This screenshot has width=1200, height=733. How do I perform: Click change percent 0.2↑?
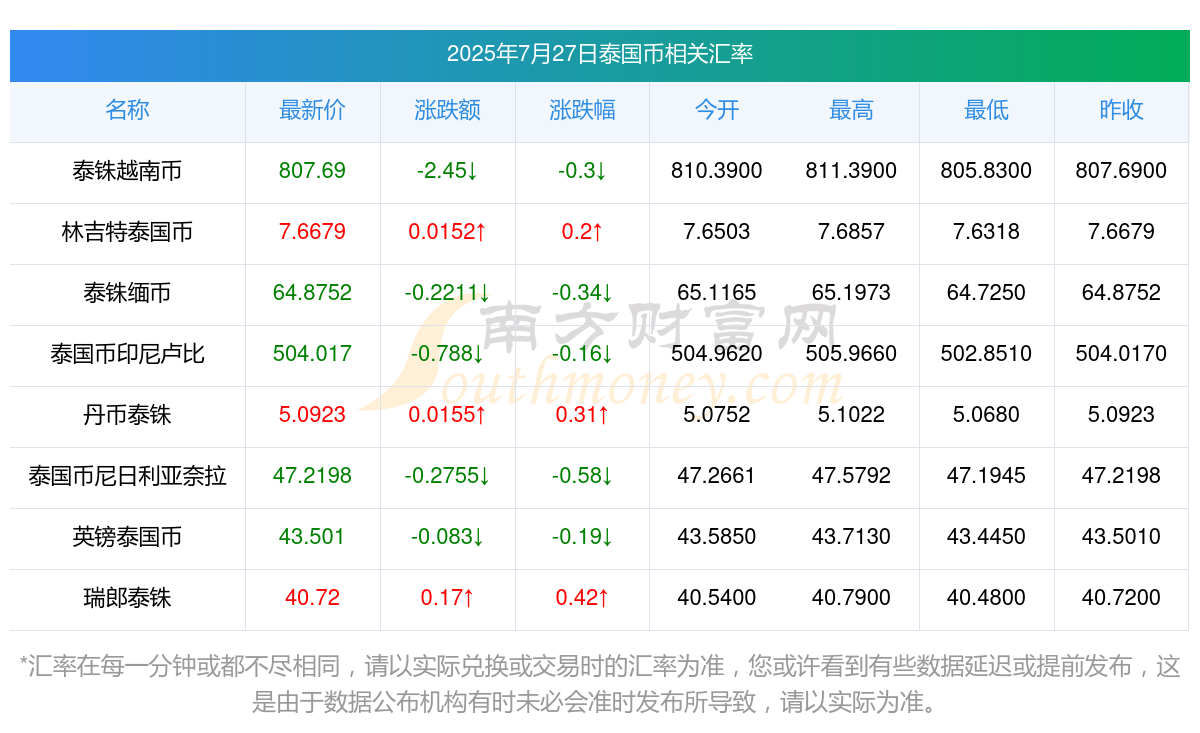coord(582,232)
